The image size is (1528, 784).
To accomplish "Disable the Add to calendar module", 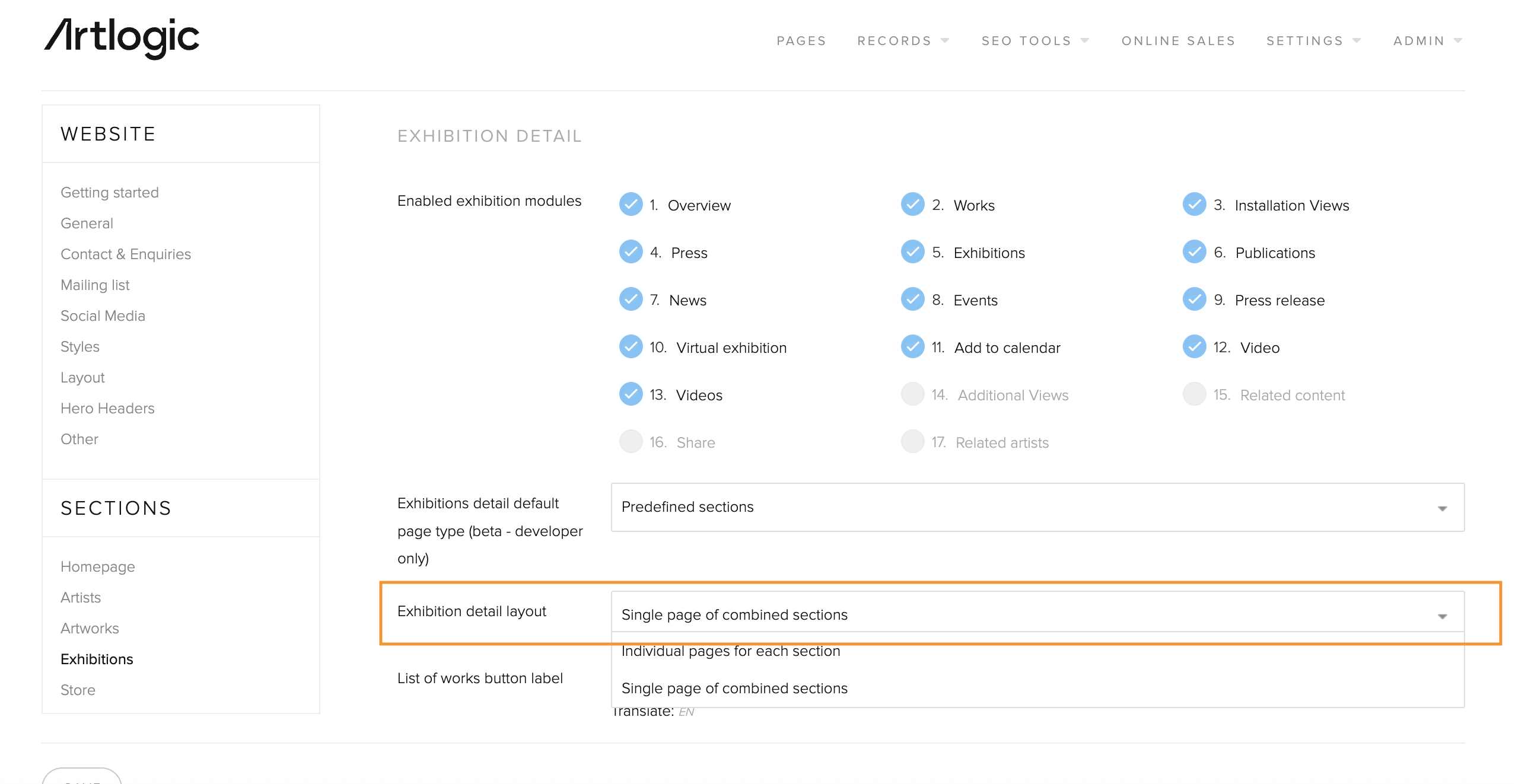I will coord(912,347).
